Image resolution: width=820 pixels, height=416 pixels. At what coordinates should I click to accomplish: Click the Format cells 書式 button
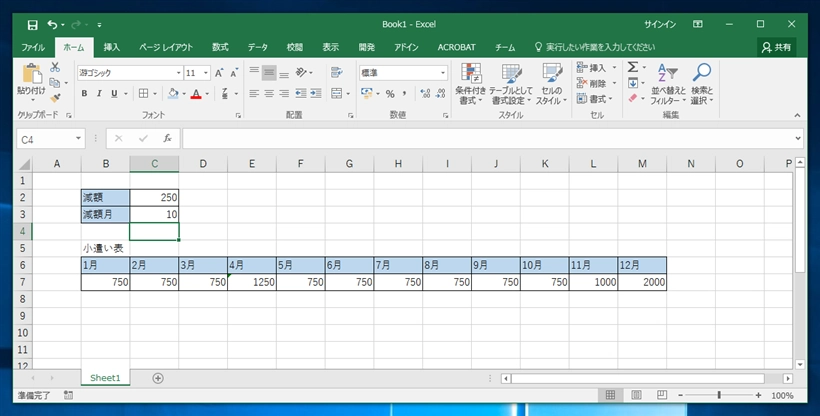[x=596, y=99]
